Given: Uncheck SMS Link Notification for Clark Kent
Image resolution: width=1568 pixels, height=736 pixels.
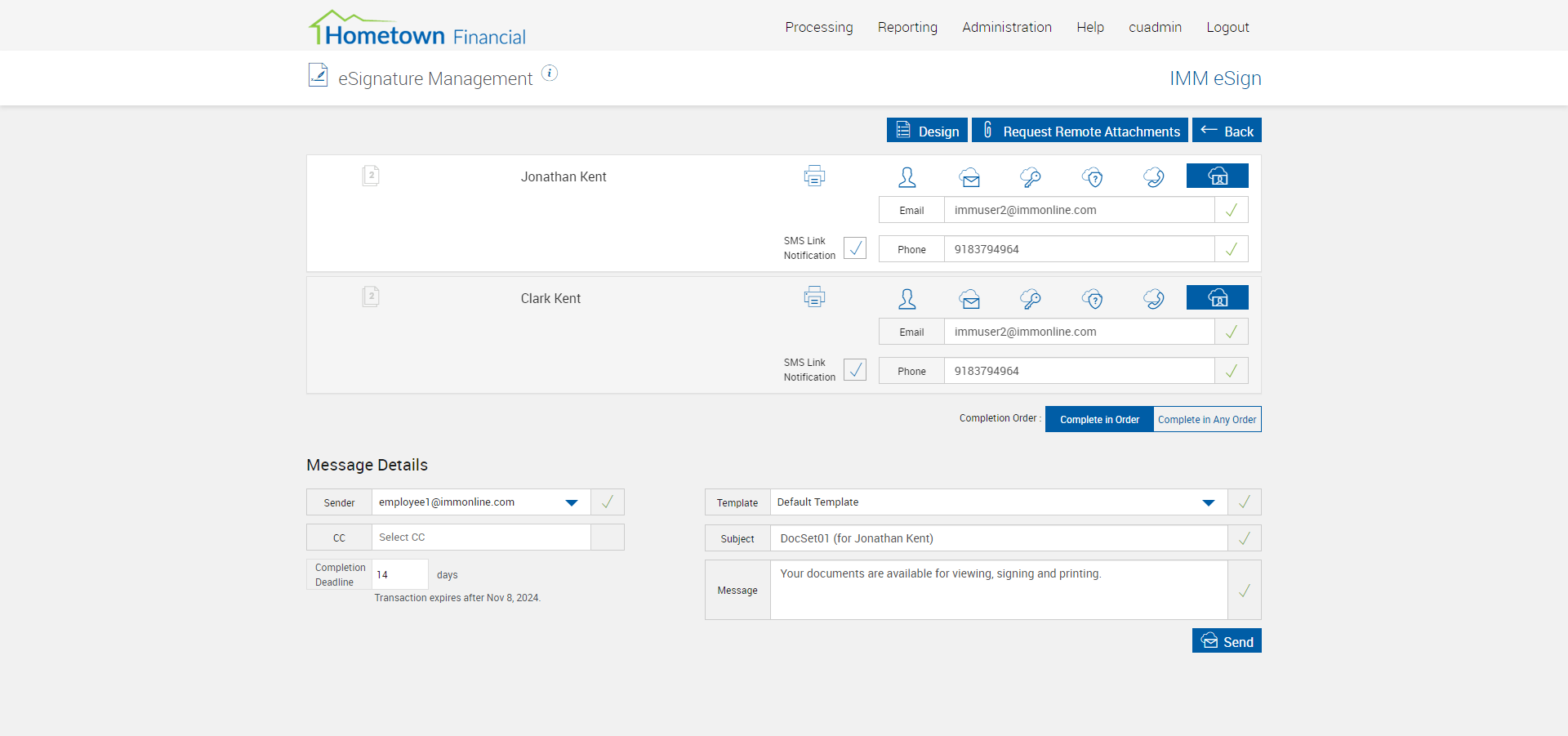Looking at the screenshot, I should click(x=854, y=369).
